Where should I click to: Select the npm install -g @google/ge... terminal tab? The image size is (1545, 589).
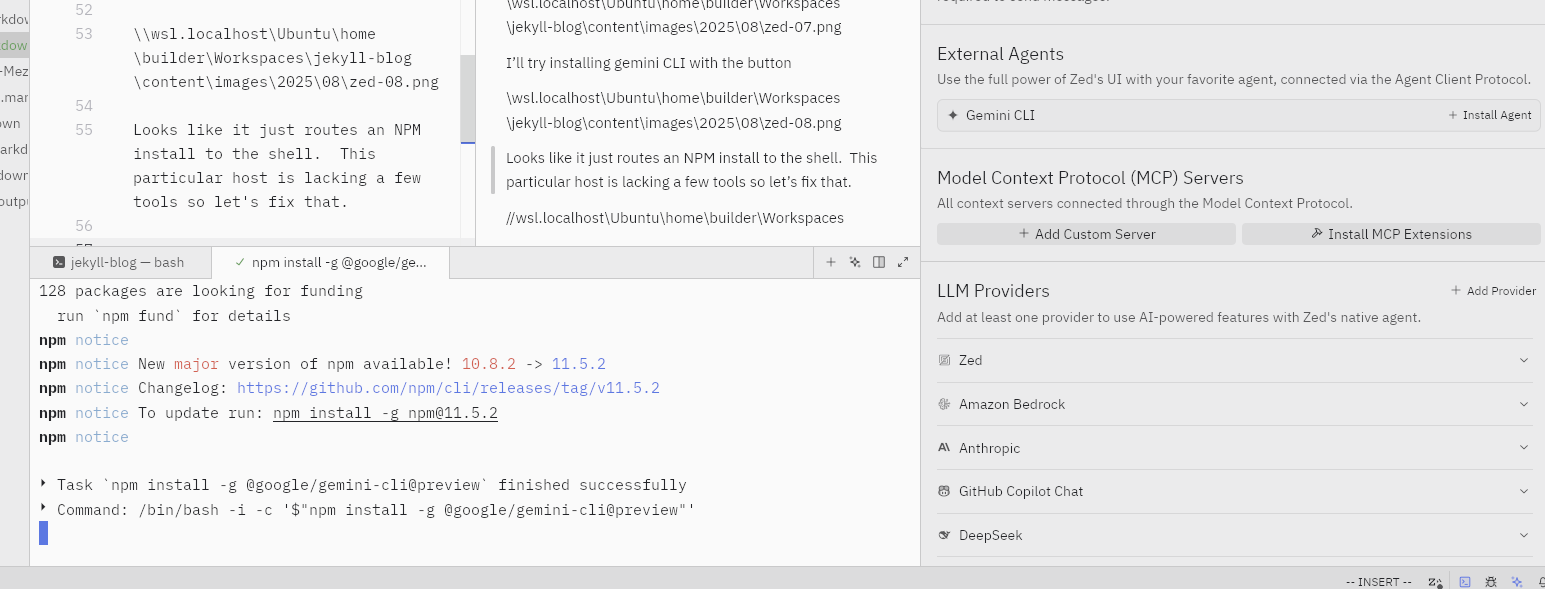coord(331,262)
